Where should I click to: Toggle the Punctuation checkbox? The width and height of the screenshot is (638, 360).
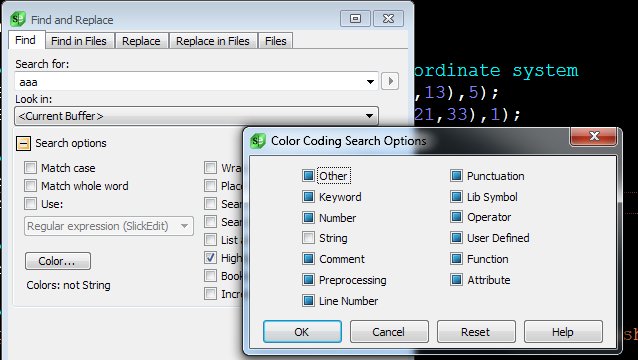tap(457, 176)
